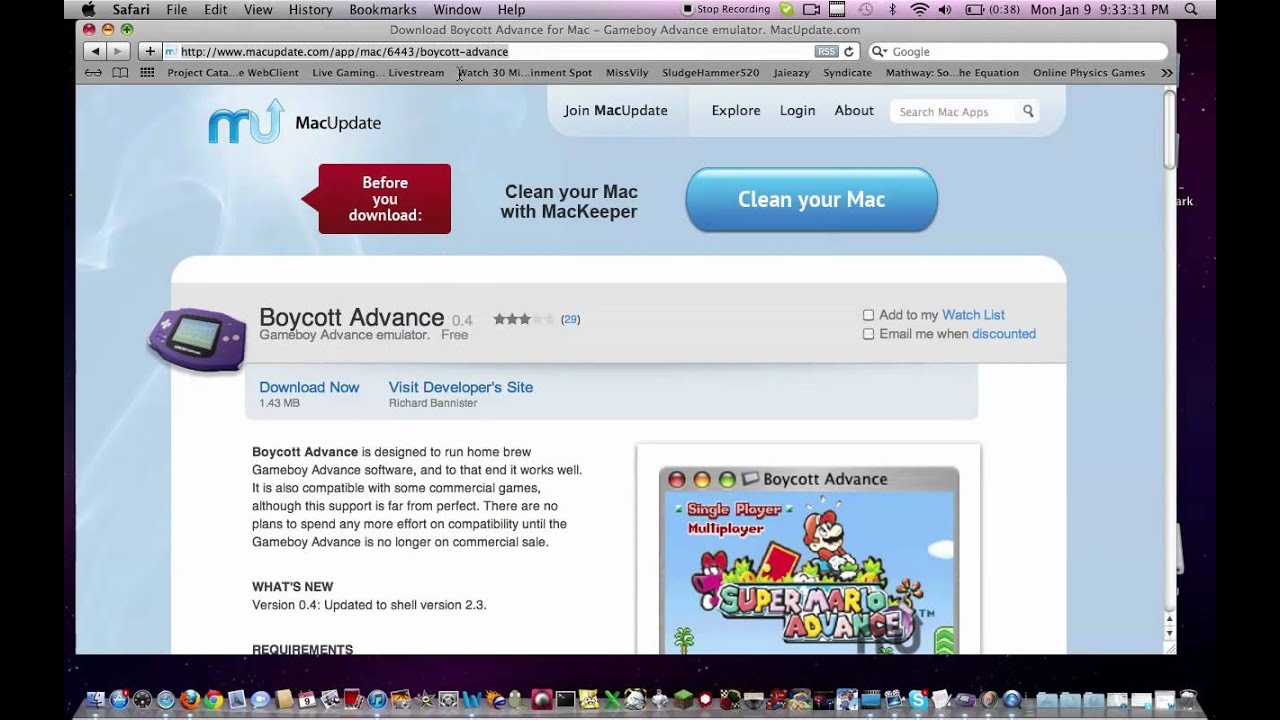Check the Email me when discounted box
Viewport: 1280px width, 720px height.
[868, 334]
